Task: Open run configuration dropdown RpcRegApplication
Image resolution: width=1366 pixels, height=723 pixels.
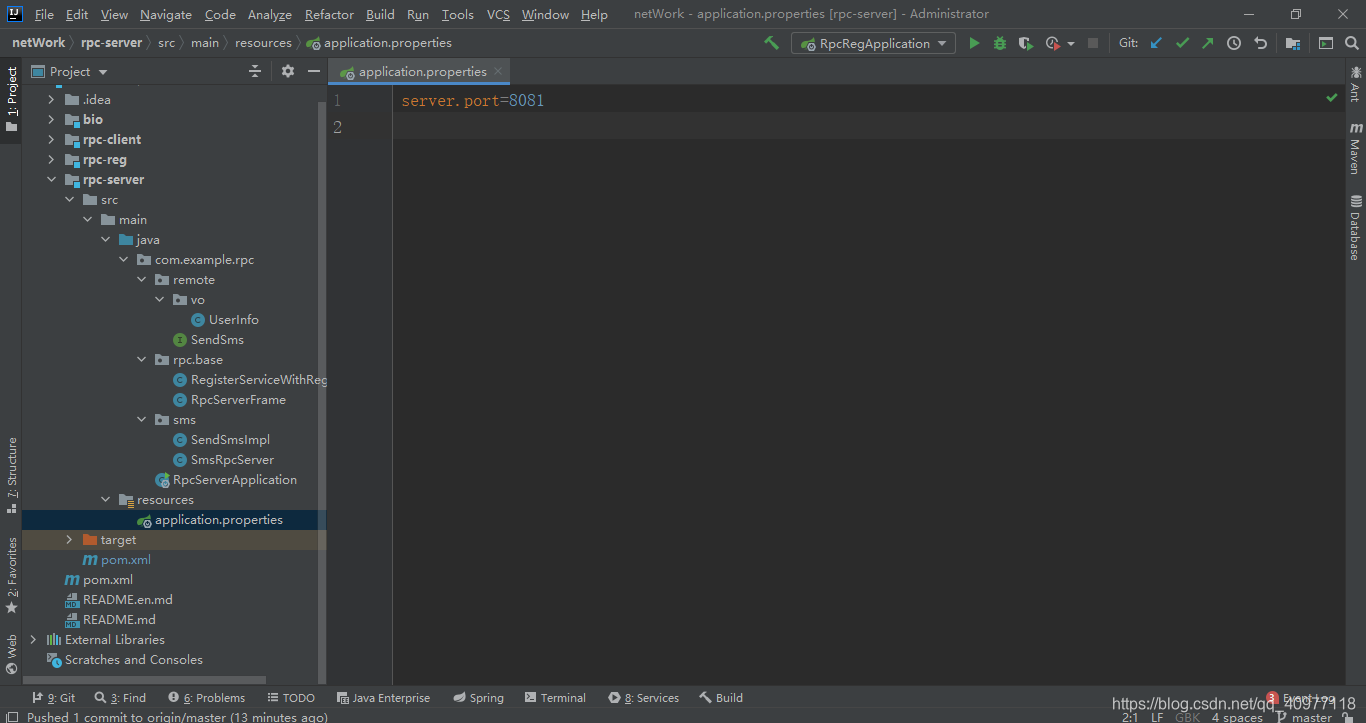Action: pyautogui.click(x=873, y=43)
